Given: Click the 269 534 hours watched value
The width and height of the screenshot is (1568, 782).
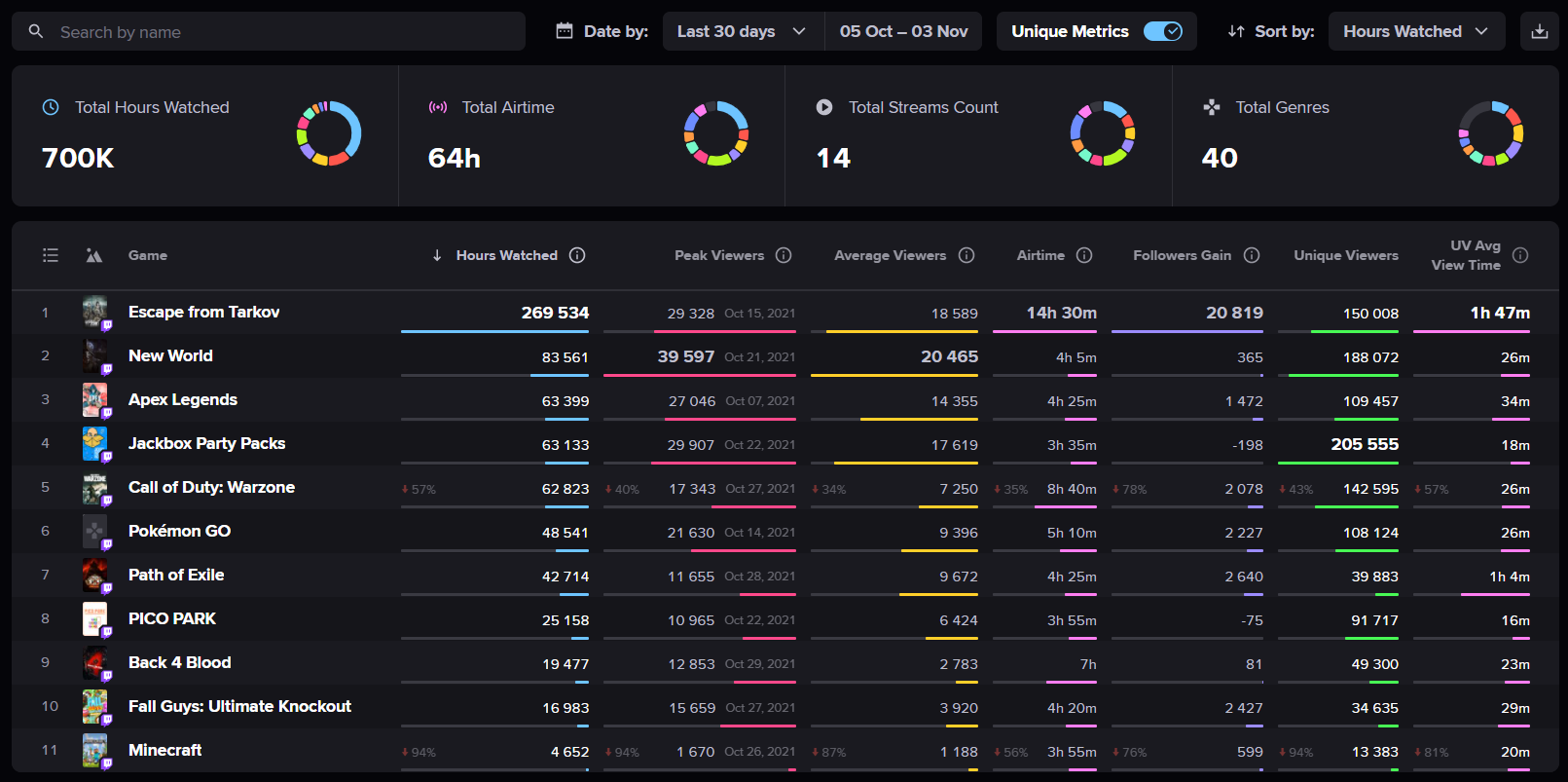Looking at the screenshot, I should pos(555,313).
